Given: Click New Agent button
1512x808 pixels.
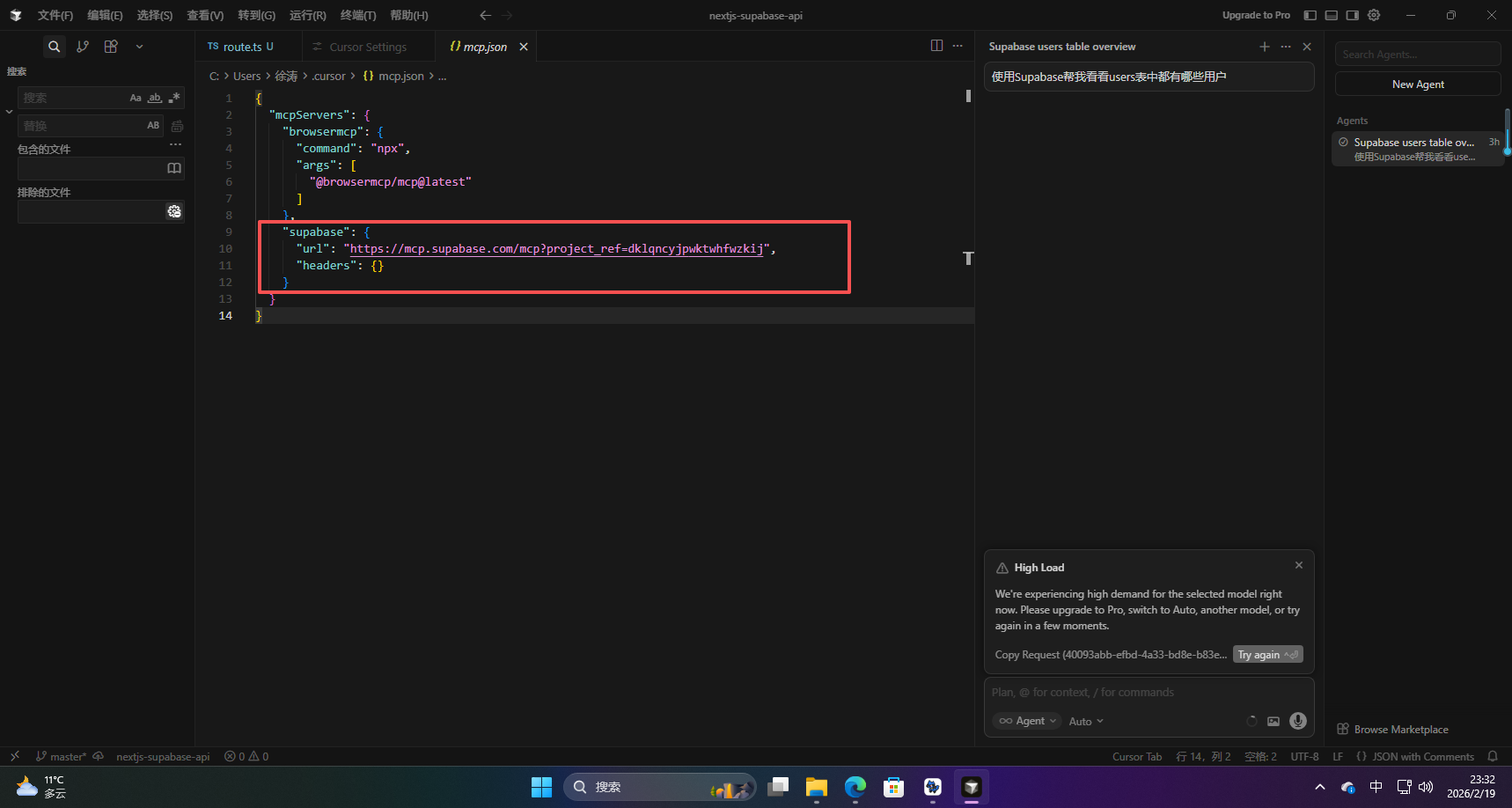Looking at the screenshot, I should [1417, 84].
